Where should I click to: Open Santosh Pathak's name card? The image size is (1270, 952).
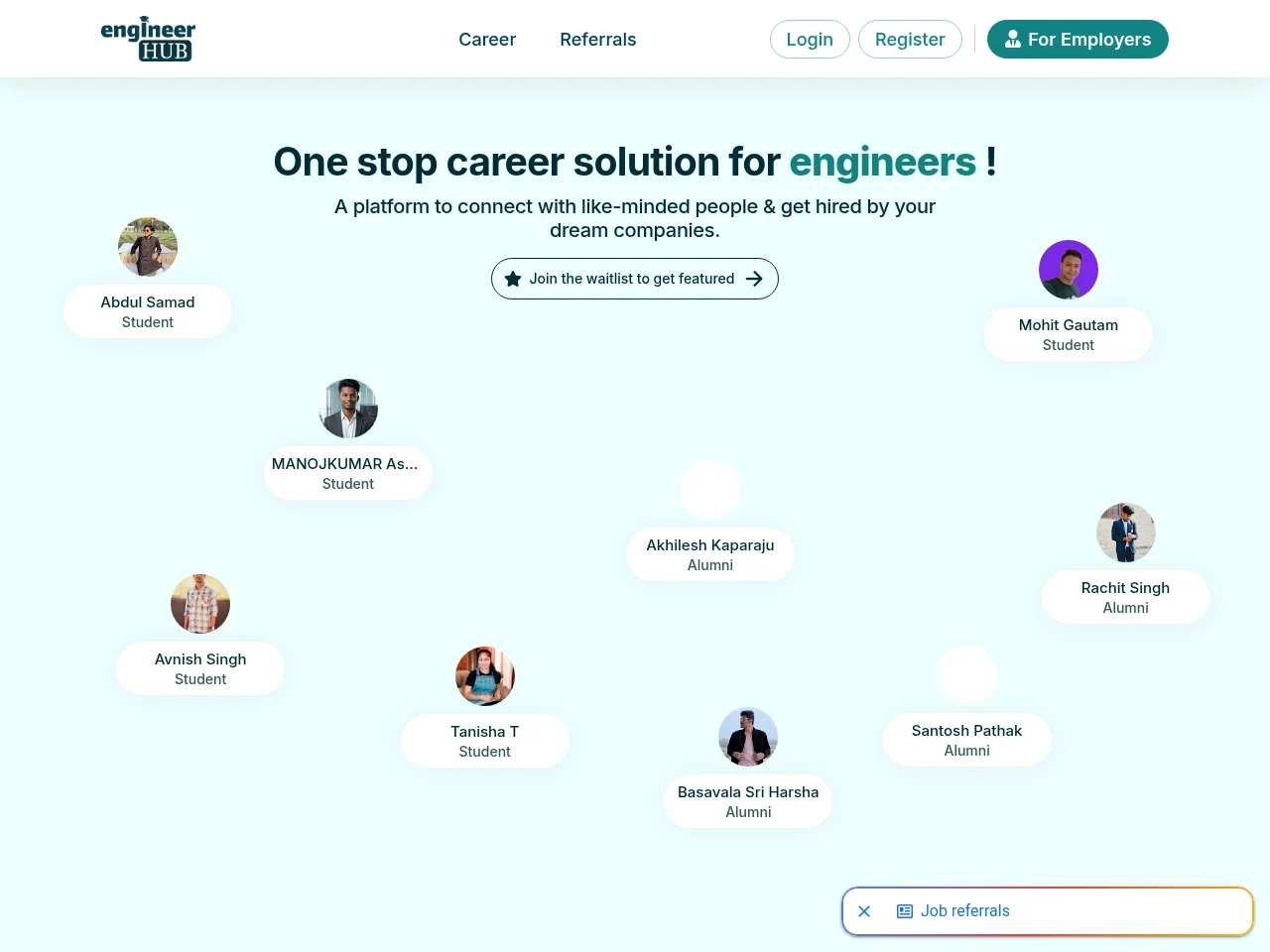(x=967, y=740)
